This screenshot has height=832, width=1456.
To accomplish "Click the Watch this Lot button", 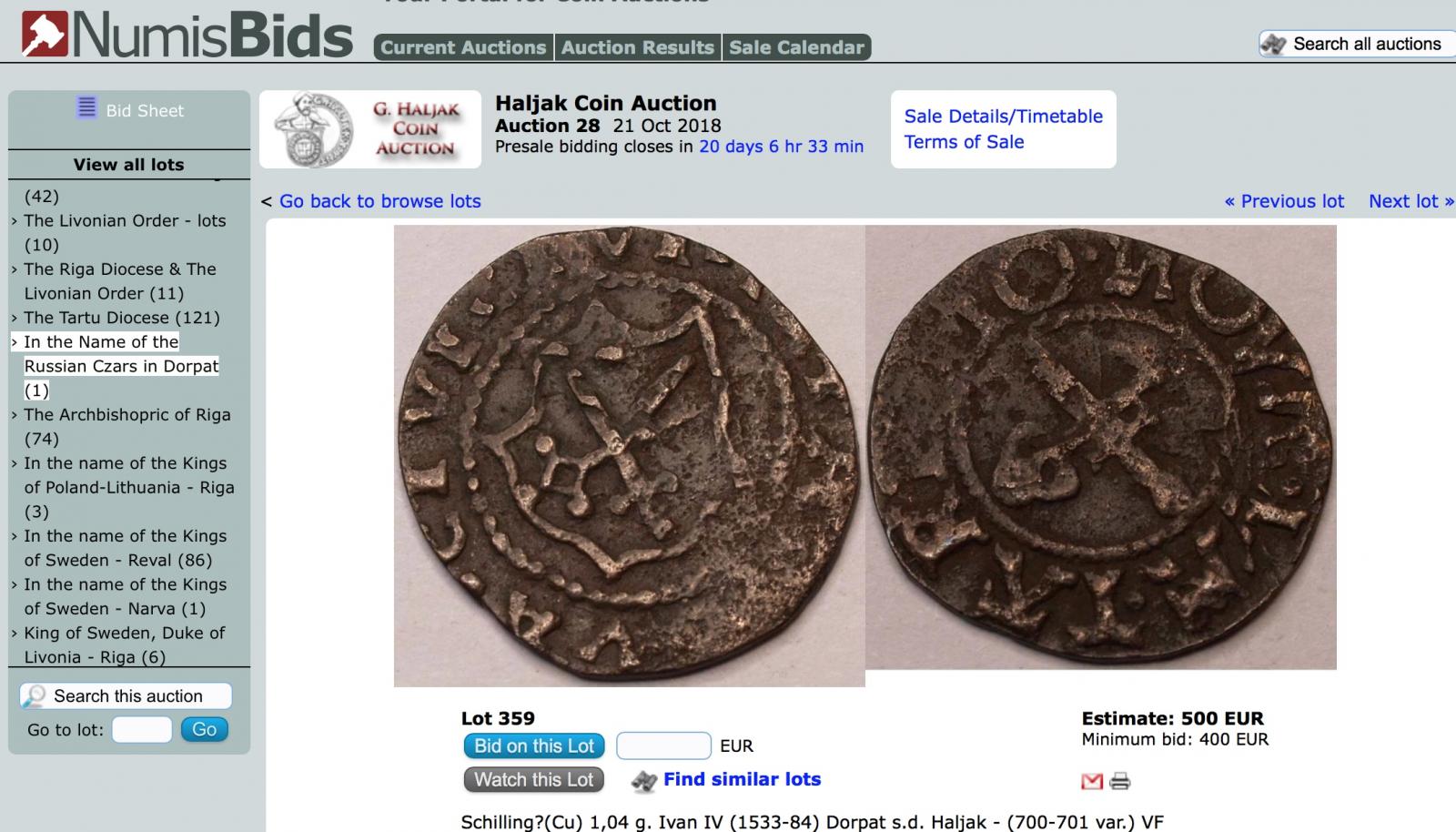I will pyautogui.click(x=533, y=780).
